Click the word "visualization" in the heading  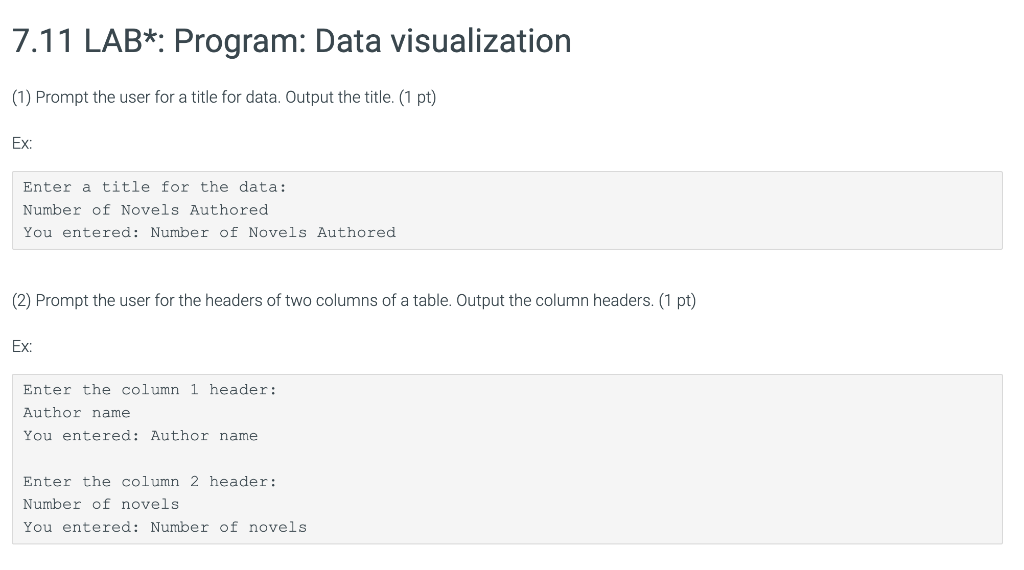click(481, 40)
